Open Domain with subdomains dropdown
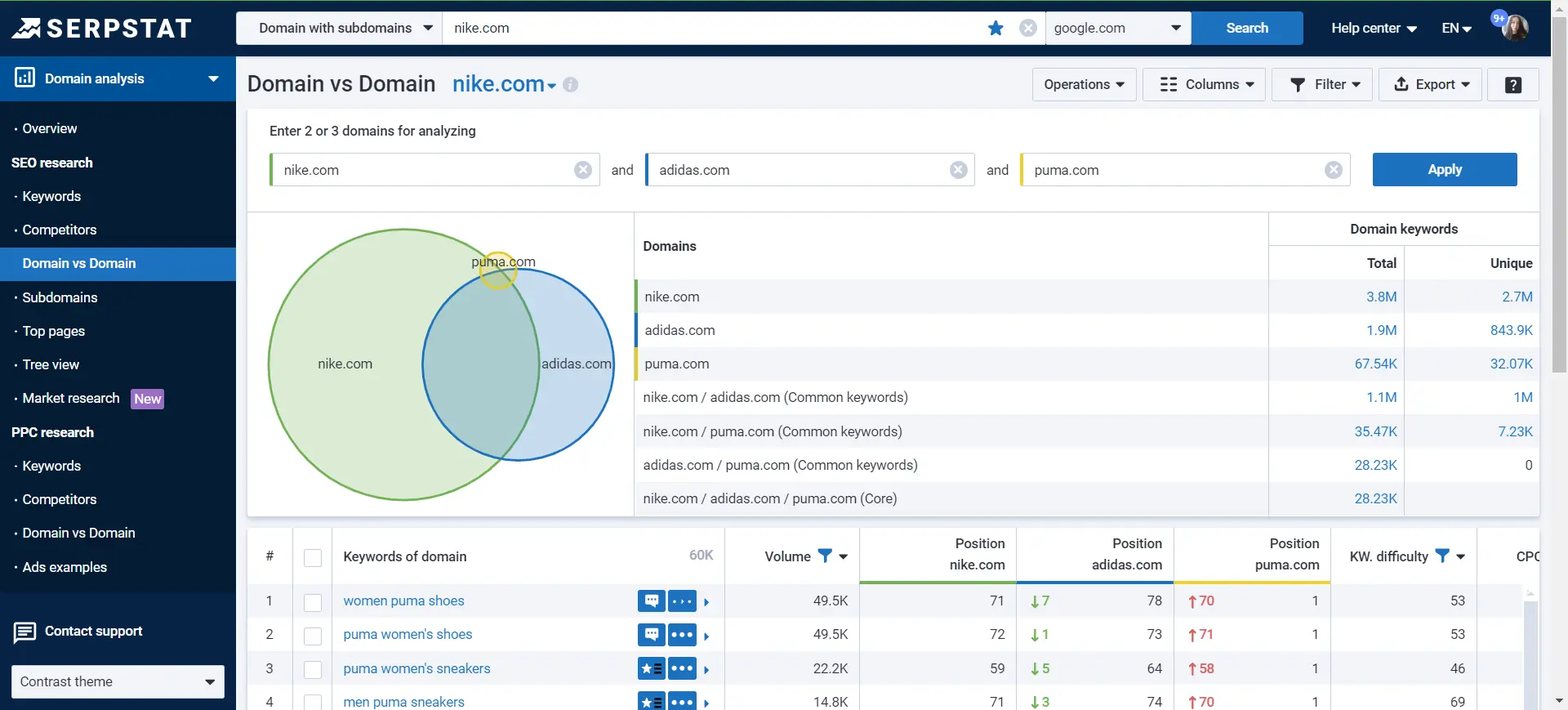 coord(339,28)
